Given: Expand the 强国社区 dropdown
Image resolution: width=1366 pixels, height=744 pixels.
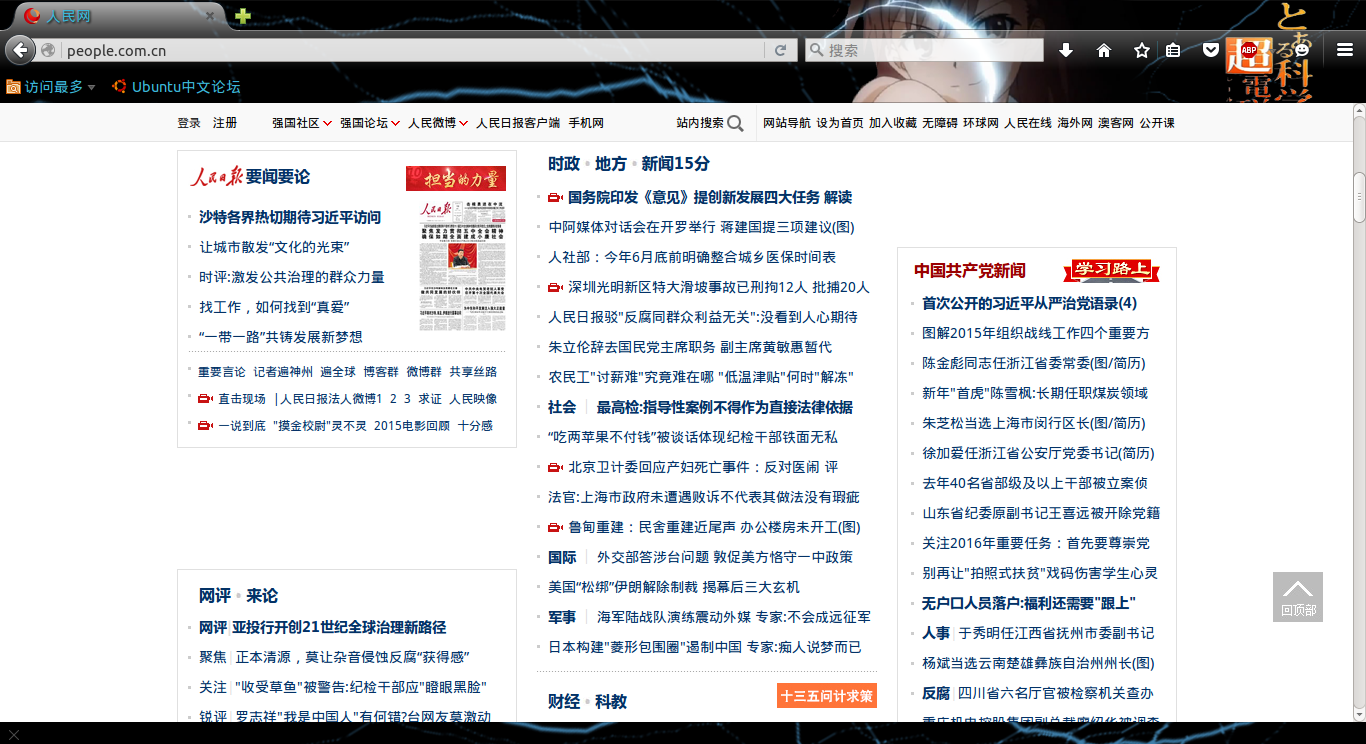Looking at the screenshot, I should (x=327, y=124).
